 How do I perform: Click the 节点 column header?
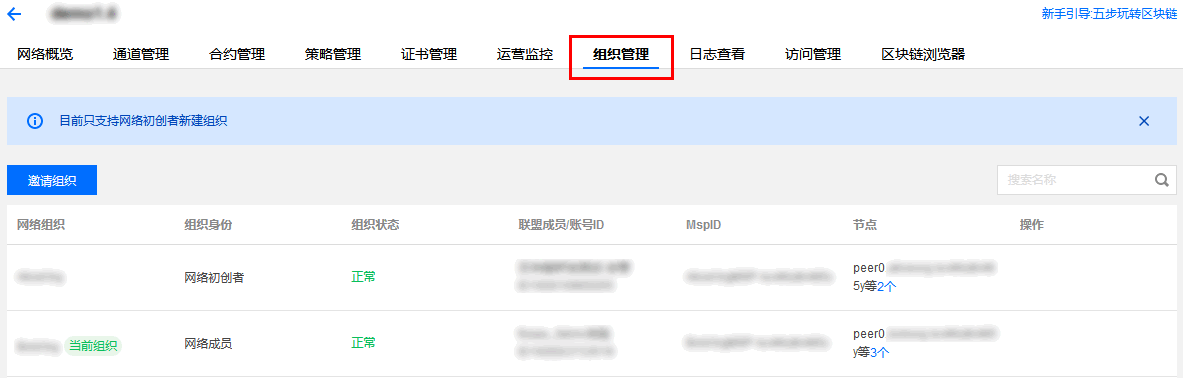pos(865,225)
